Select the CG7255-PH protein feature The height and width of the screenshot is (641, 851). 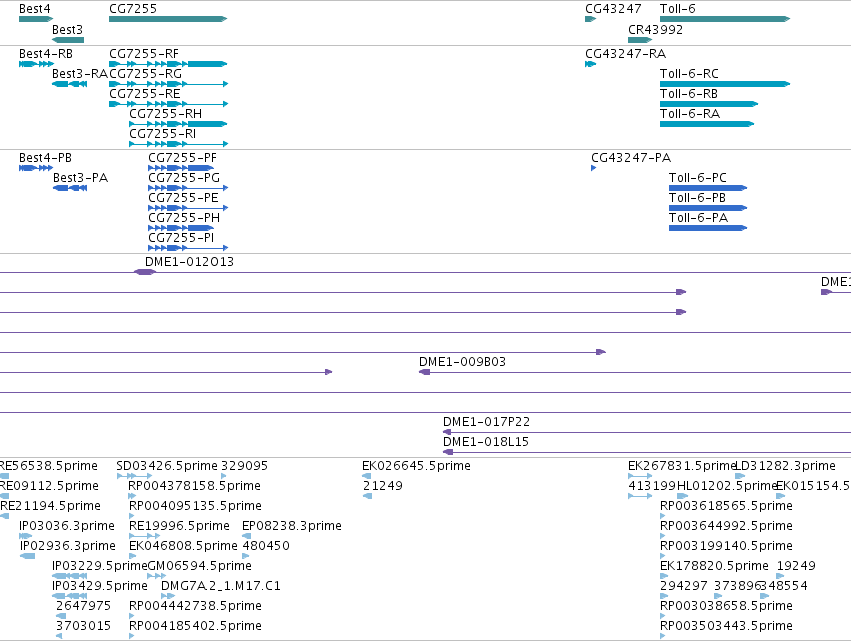coord(181,229)
